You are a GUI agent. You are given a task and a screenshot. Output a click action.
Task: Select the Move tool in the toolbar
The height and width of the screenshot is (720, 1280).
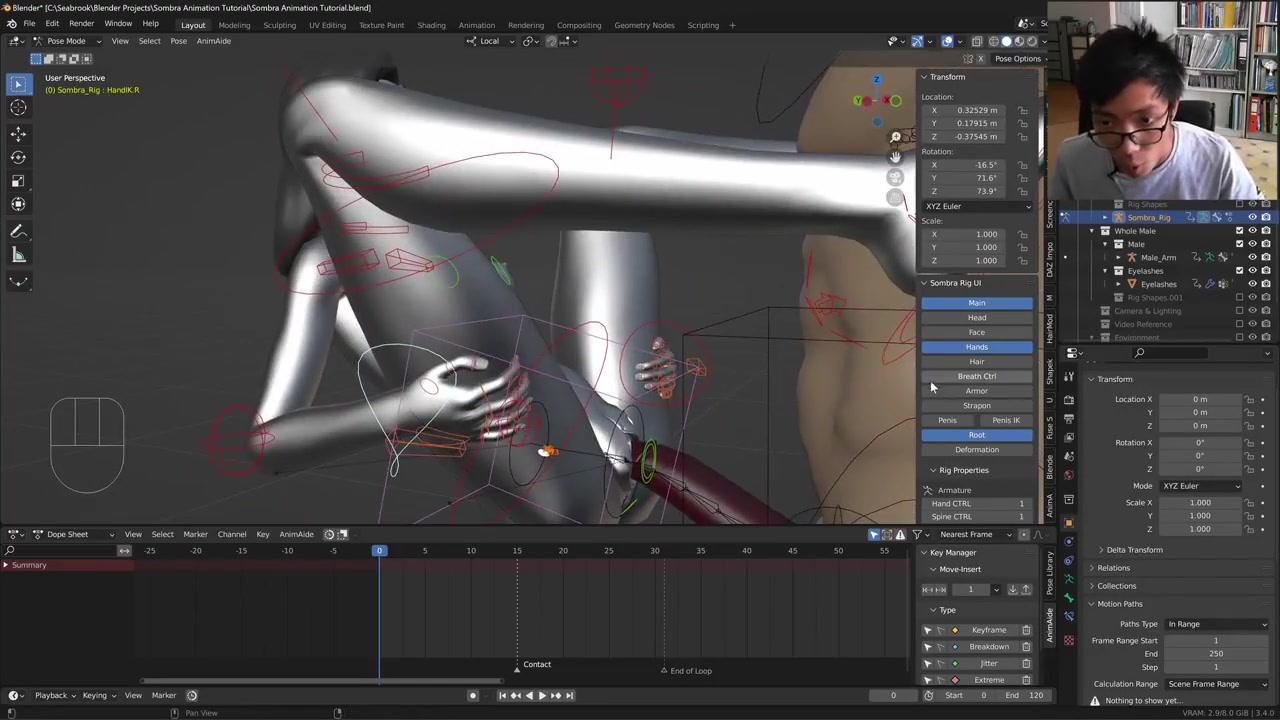[x=18, y=133]
